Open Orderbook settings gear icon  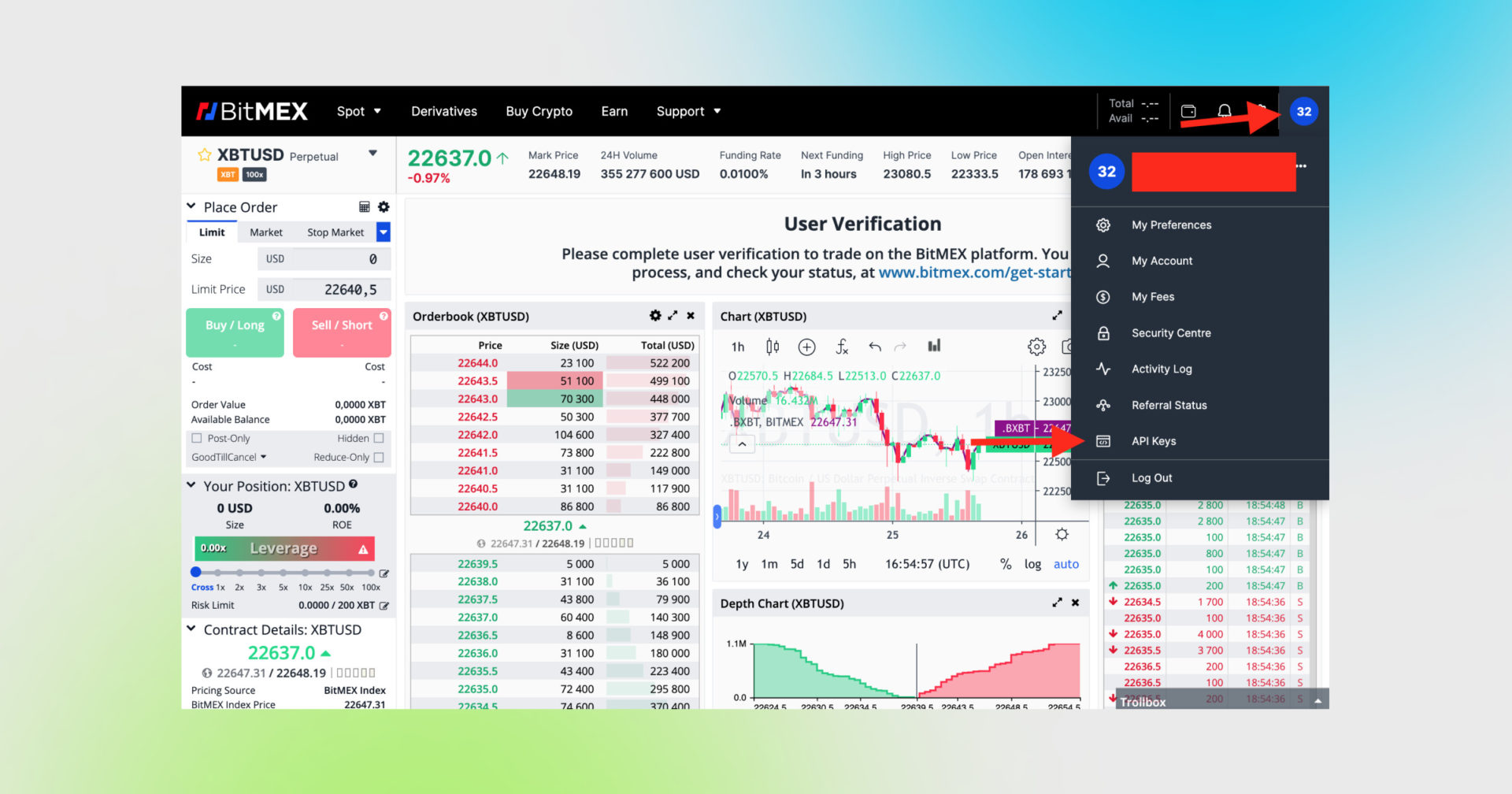pyautogui.click(x=655, y=315)
